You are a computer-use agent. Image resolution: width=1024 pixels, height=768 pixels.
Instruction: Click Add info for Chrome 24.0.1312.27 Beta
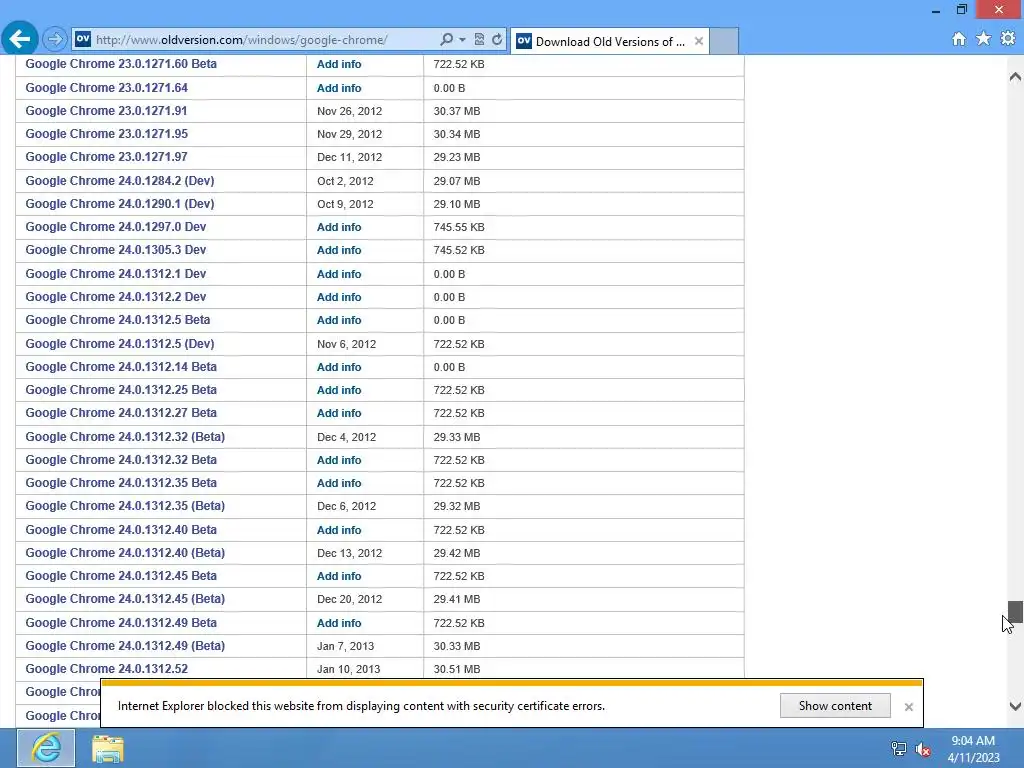point(339,413)
